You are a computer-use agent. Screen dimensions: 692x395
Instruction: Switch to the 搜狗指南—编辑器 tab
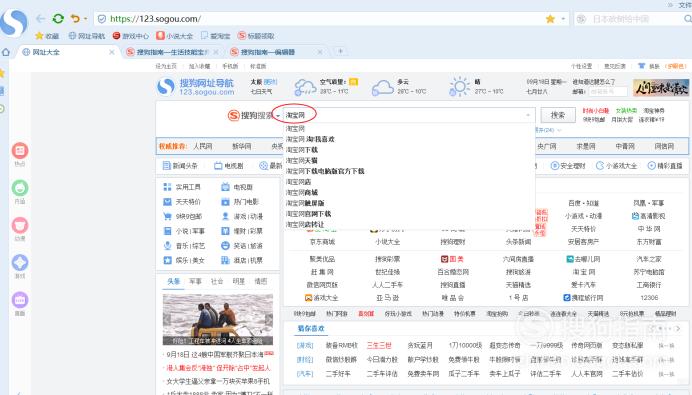276,52
